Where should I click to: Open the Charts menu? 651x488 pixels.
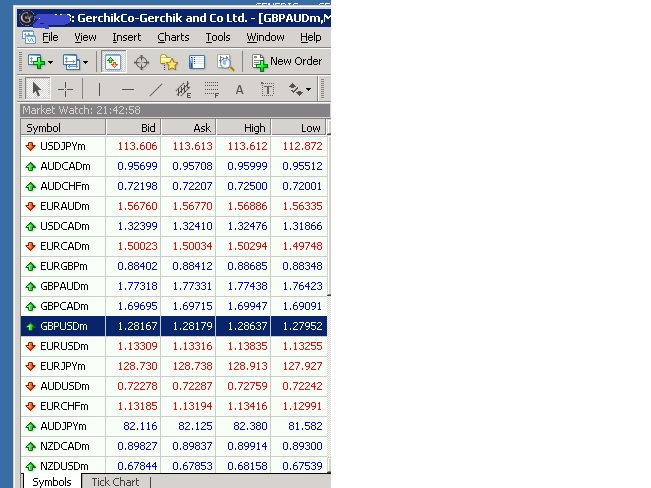coord(173,37)
